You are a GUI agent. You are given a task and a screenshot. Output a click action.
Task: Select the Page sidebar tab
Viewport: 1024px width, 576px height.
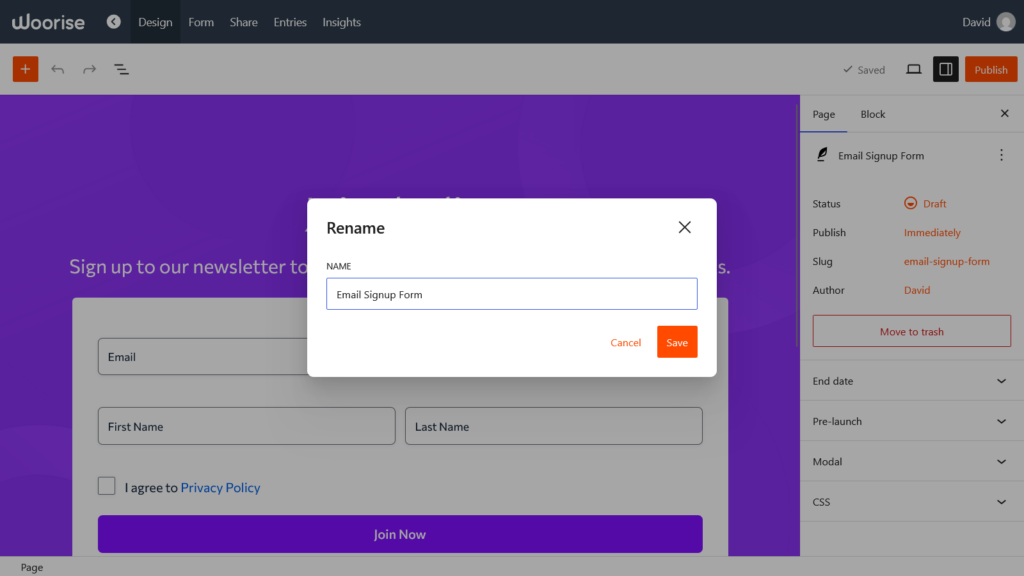coord(824,114)
